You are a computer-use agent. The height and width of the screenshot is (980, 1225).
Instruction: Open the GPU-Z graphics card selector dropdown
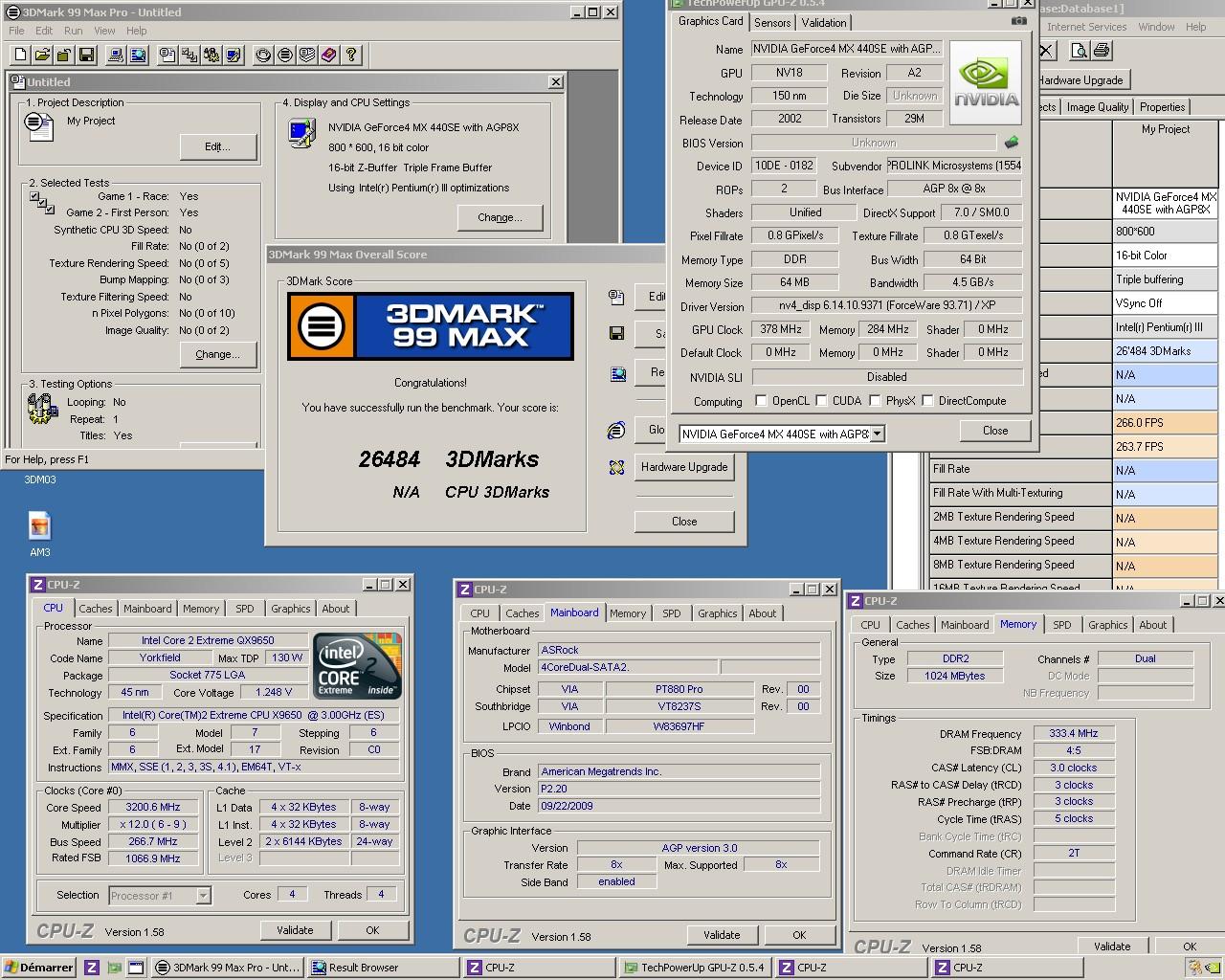point(877,434)
